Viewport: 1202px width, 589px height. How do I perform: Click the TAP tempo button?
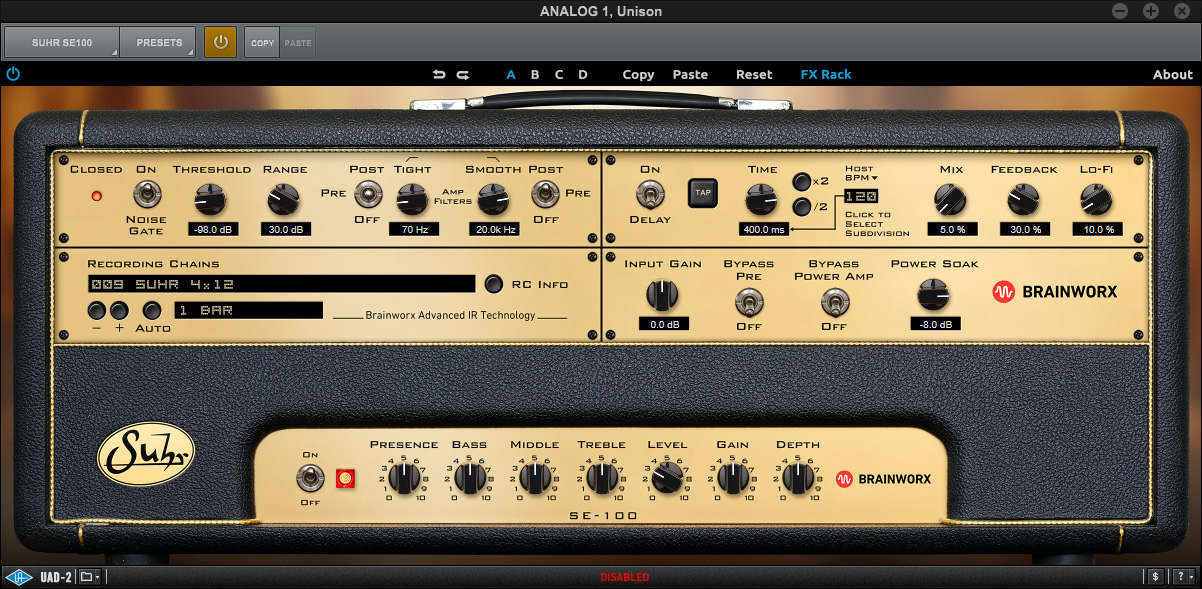pos(702,193)
